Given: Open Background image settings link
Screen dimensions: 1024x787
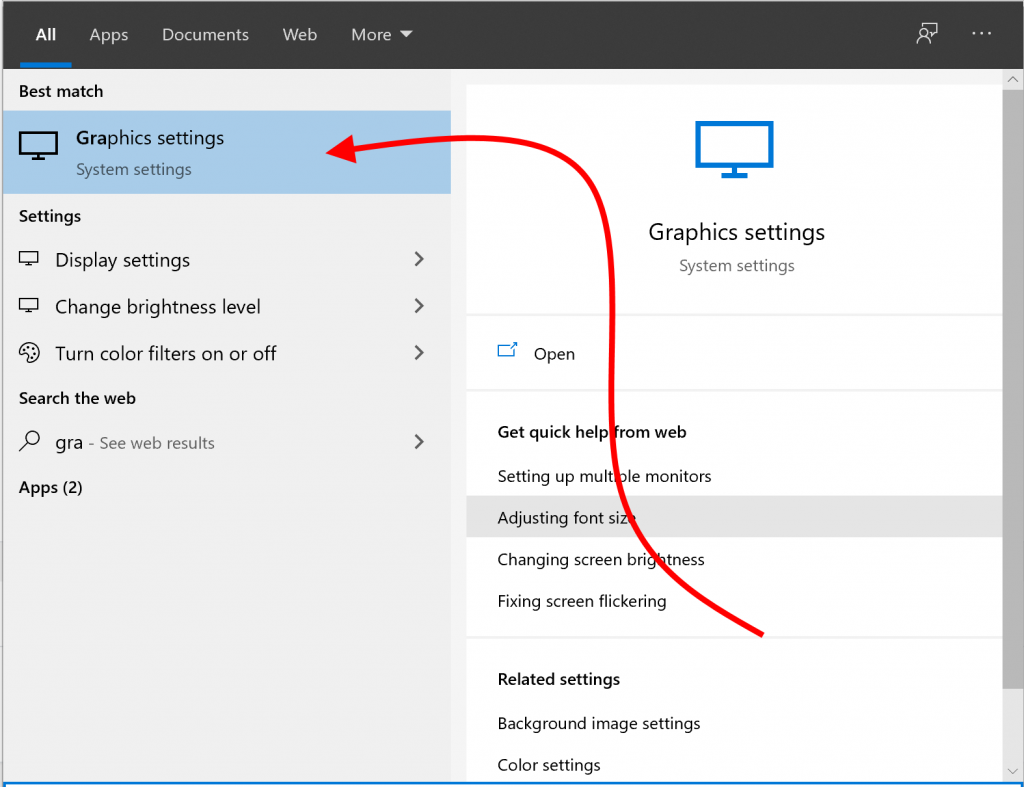Looking at the screenshot, I should coord(599,724).
